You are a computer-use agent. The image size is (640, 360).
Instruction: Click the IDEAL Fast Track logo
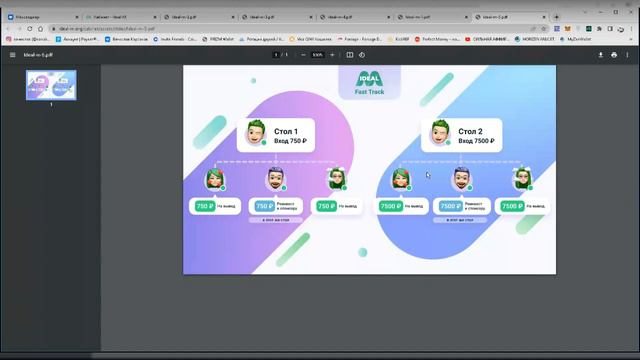coord(369,83)
